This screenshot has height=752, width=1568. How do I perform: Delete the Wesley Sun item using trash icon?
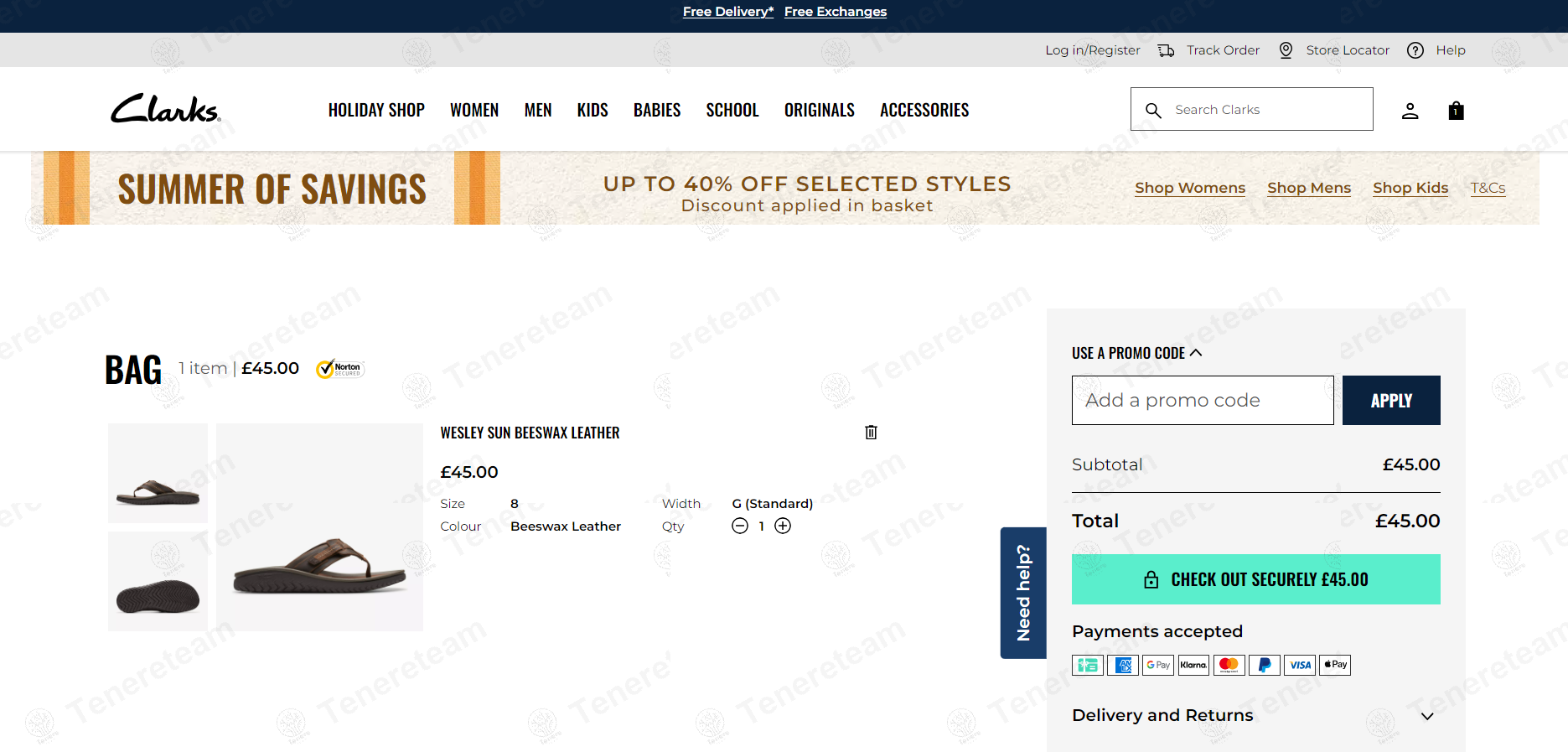pos(871,433)
